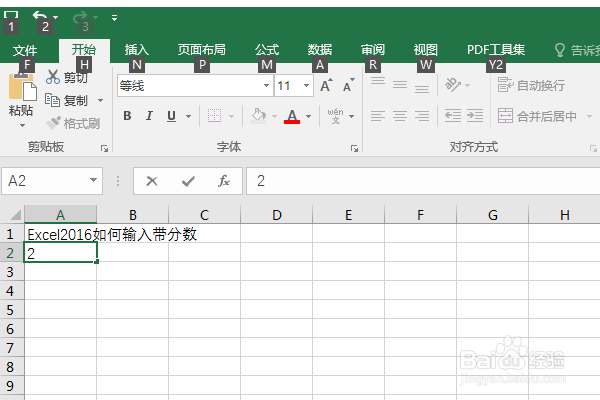Open the 页面布局 tab
This screenshot has width=600, height=400.
(x=202, y=49)
